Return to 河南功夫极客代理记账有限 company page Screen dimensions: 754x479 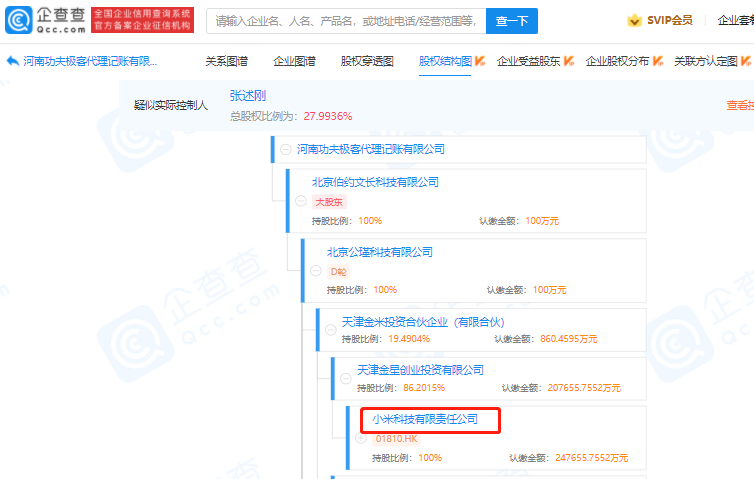(x=90, y=61)
